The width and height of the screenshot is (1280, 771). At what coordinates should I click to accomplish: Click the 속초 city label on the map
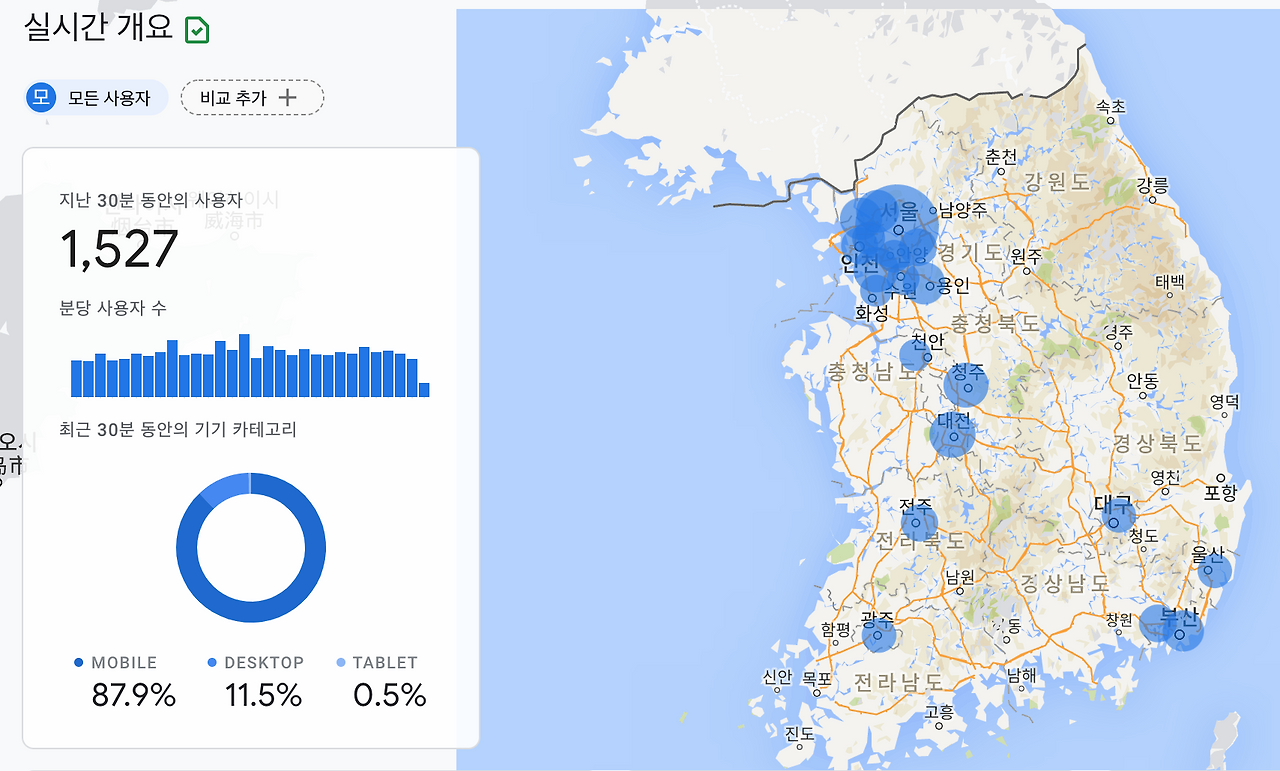[x=1110, y=106]
